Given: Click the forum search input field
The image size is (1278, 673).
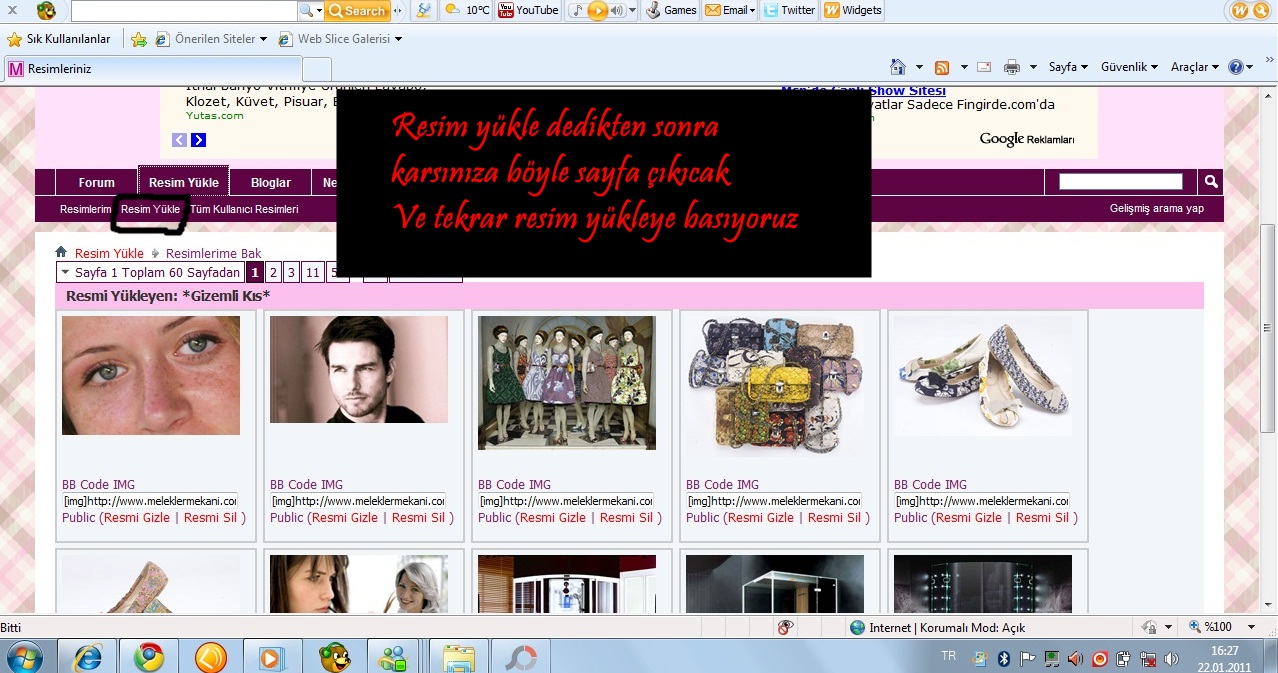Looking at the screenshot, I should click(x=1120, y=182).
